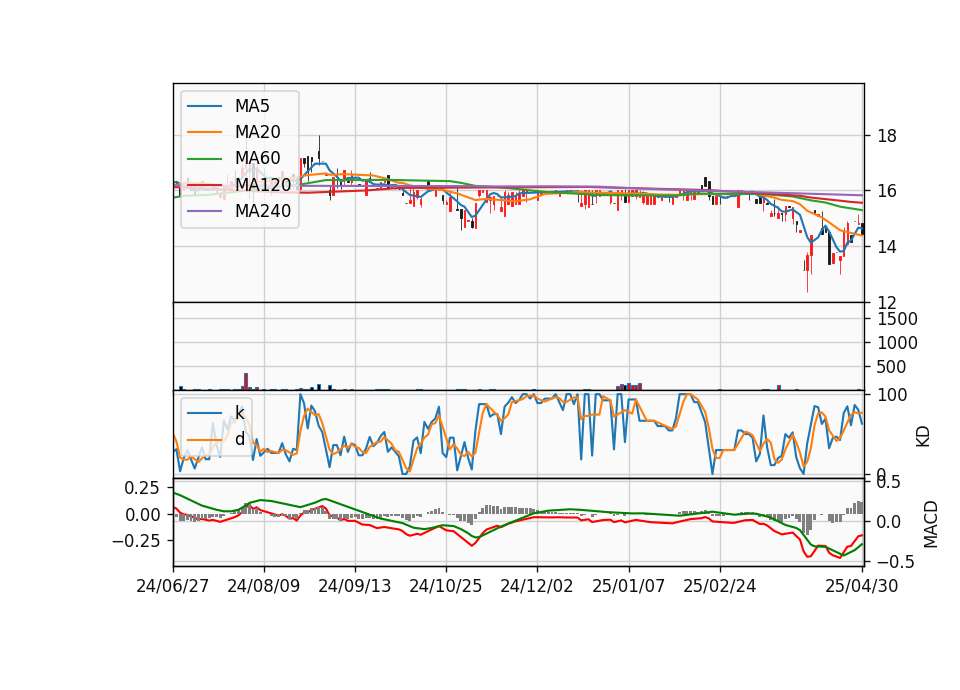
Task: Click the k legend label in KD panel
Action: tap(239, 413)
